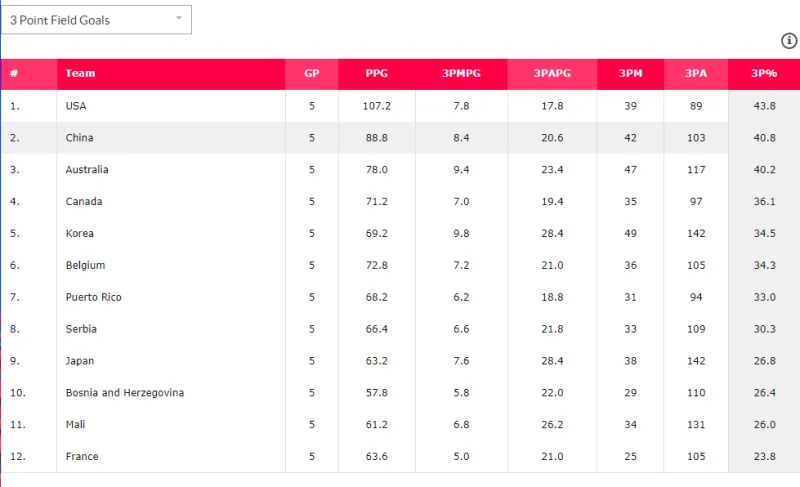800x487 pixels.
Task: Sort by the GP column header
Action: pos(312,74)
